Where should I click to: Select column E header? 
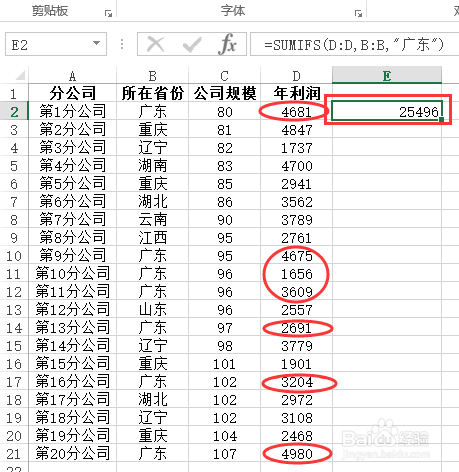(387, 75)
